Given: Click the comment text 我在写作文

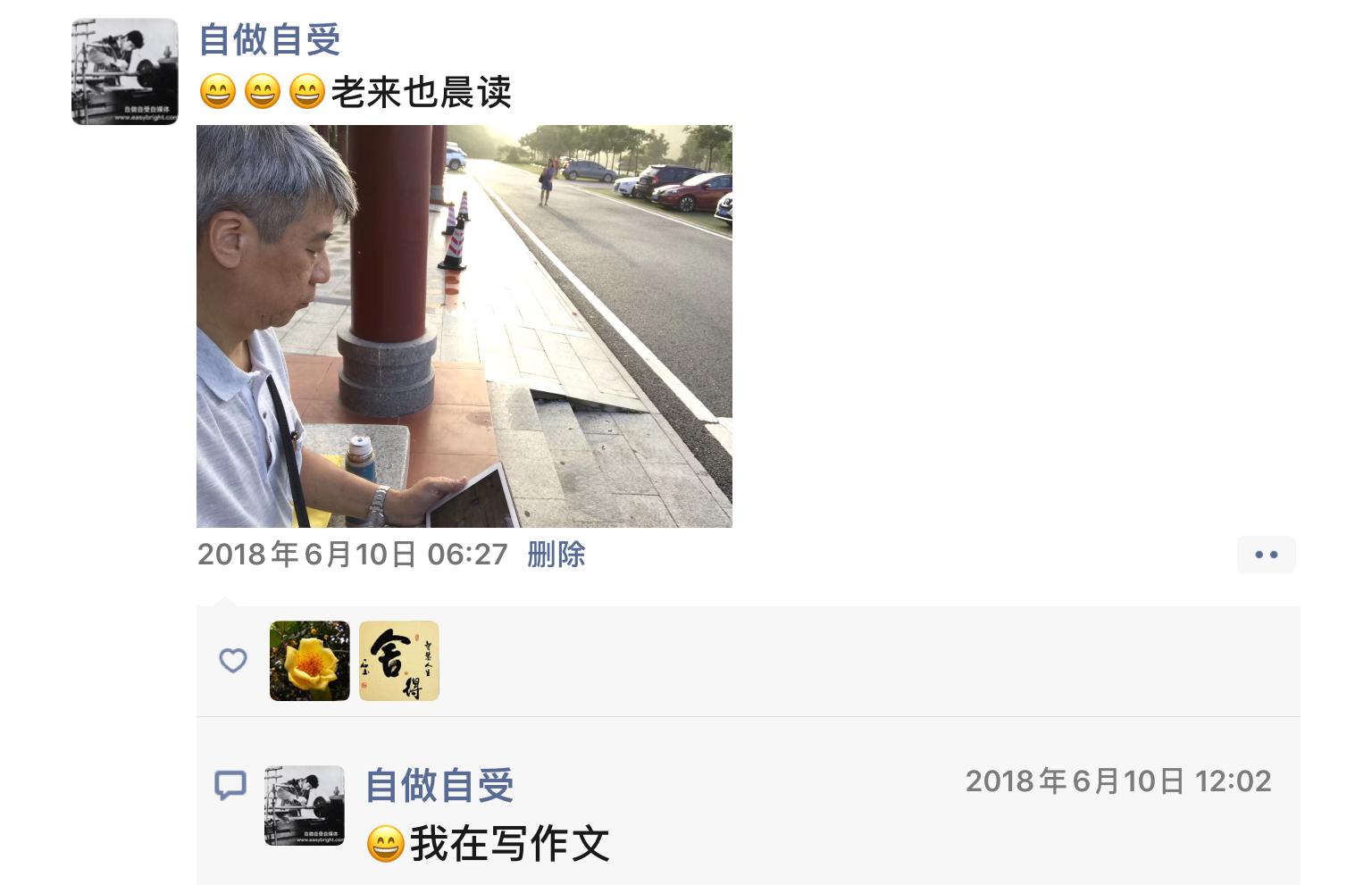Looking at the screenshot, I should pyautogui.click(x=509, y=844).
